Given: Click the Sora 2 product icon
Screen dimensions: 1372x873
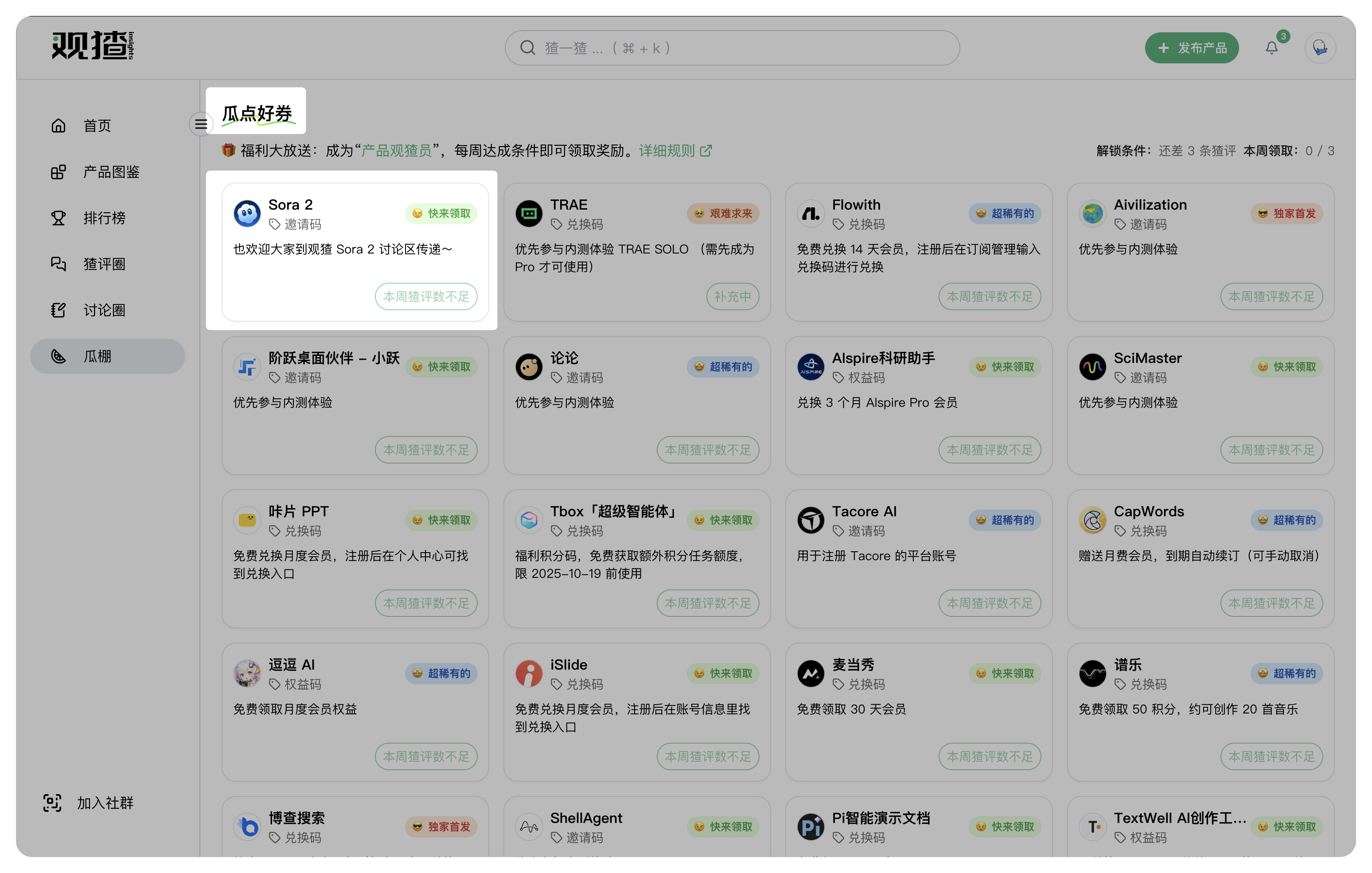Looking at the screenshot, I should (x=247, y=214).
